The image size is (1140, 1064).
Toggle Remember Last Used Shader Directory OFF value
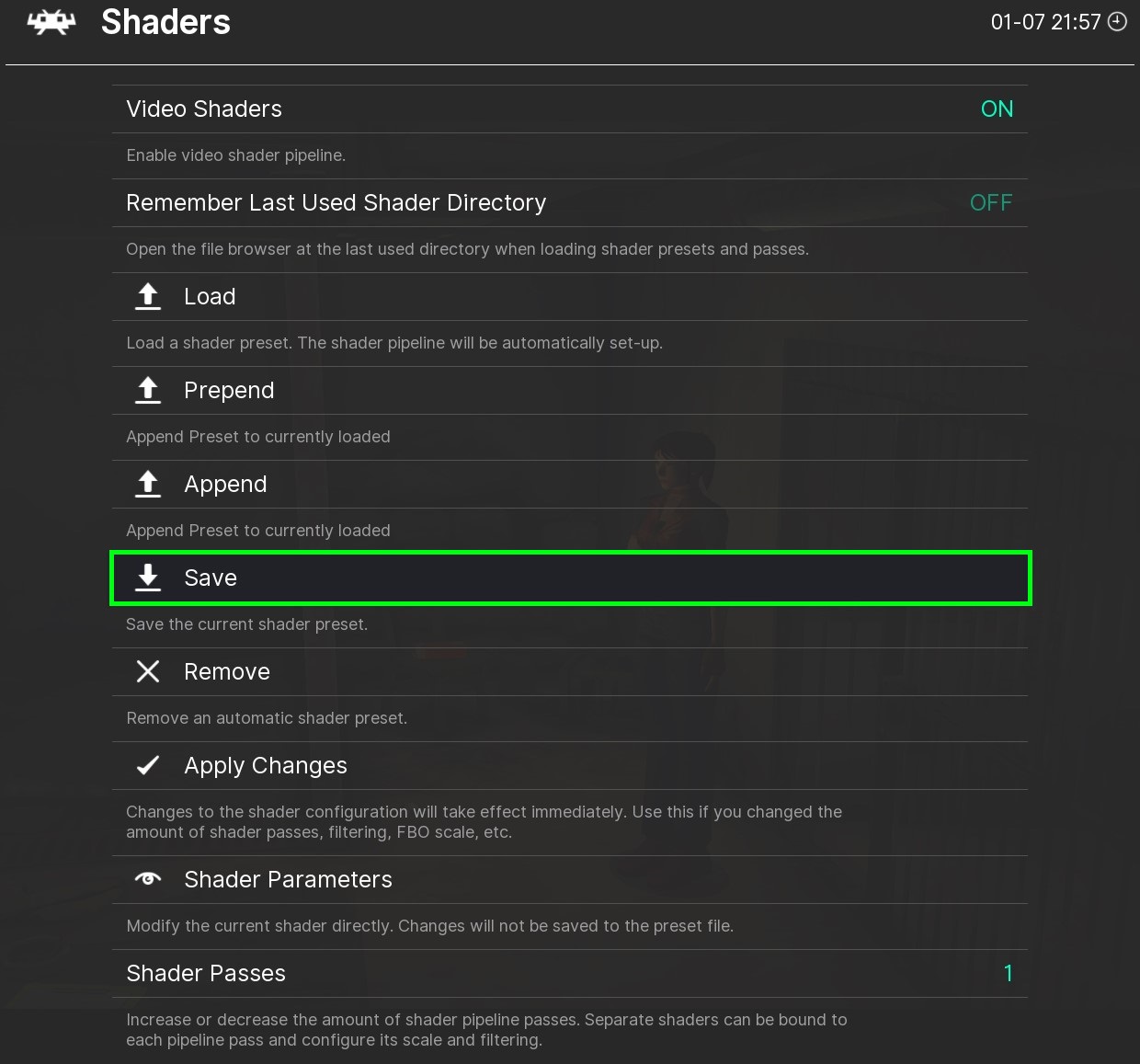(x=991, y=202)
